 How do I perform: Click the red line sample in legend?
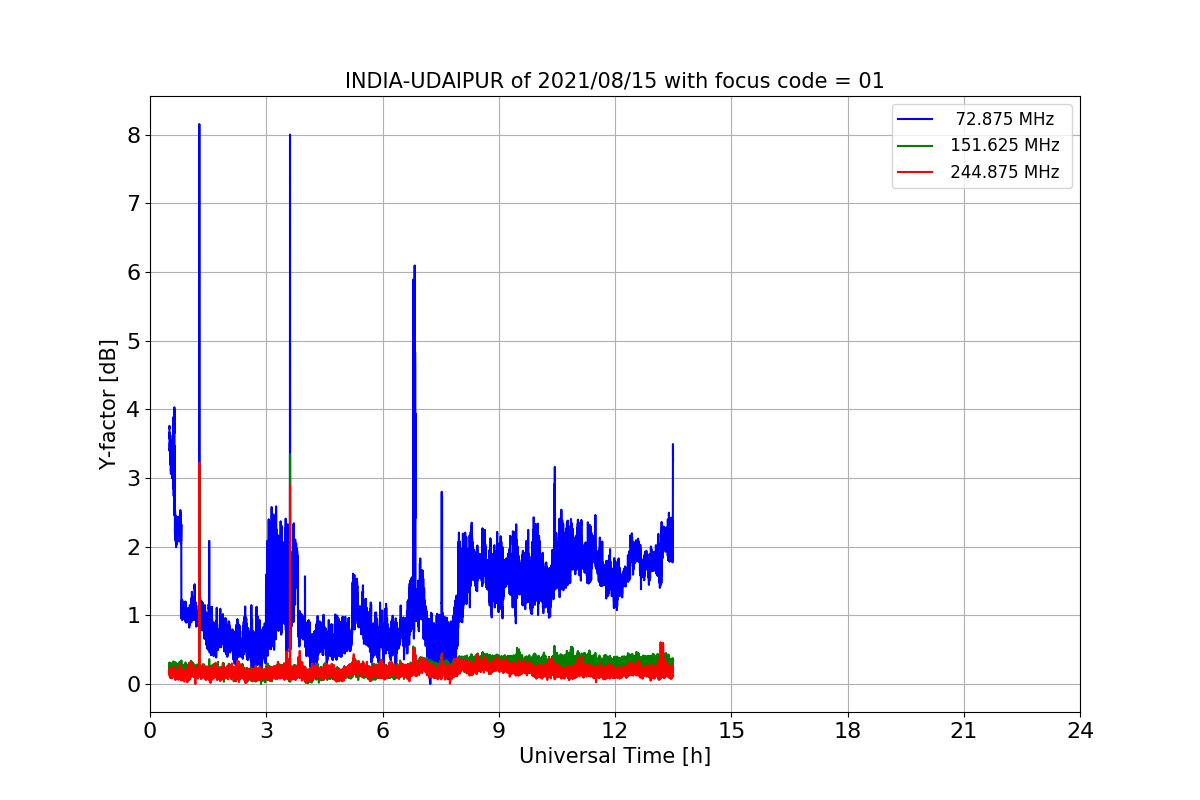[915, 172]
